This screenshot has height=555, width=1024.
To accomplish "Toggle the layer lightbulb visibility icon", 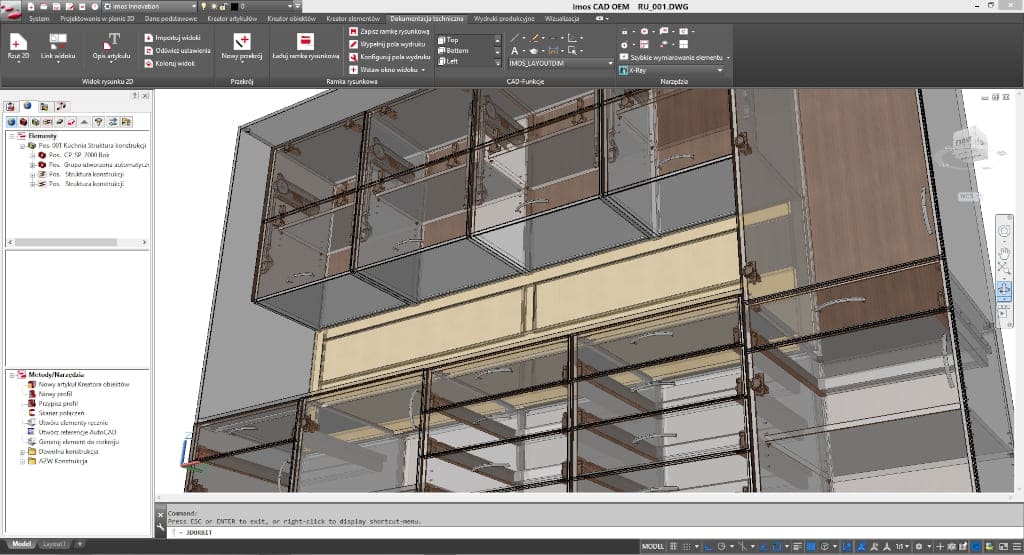I will (201, 6).
